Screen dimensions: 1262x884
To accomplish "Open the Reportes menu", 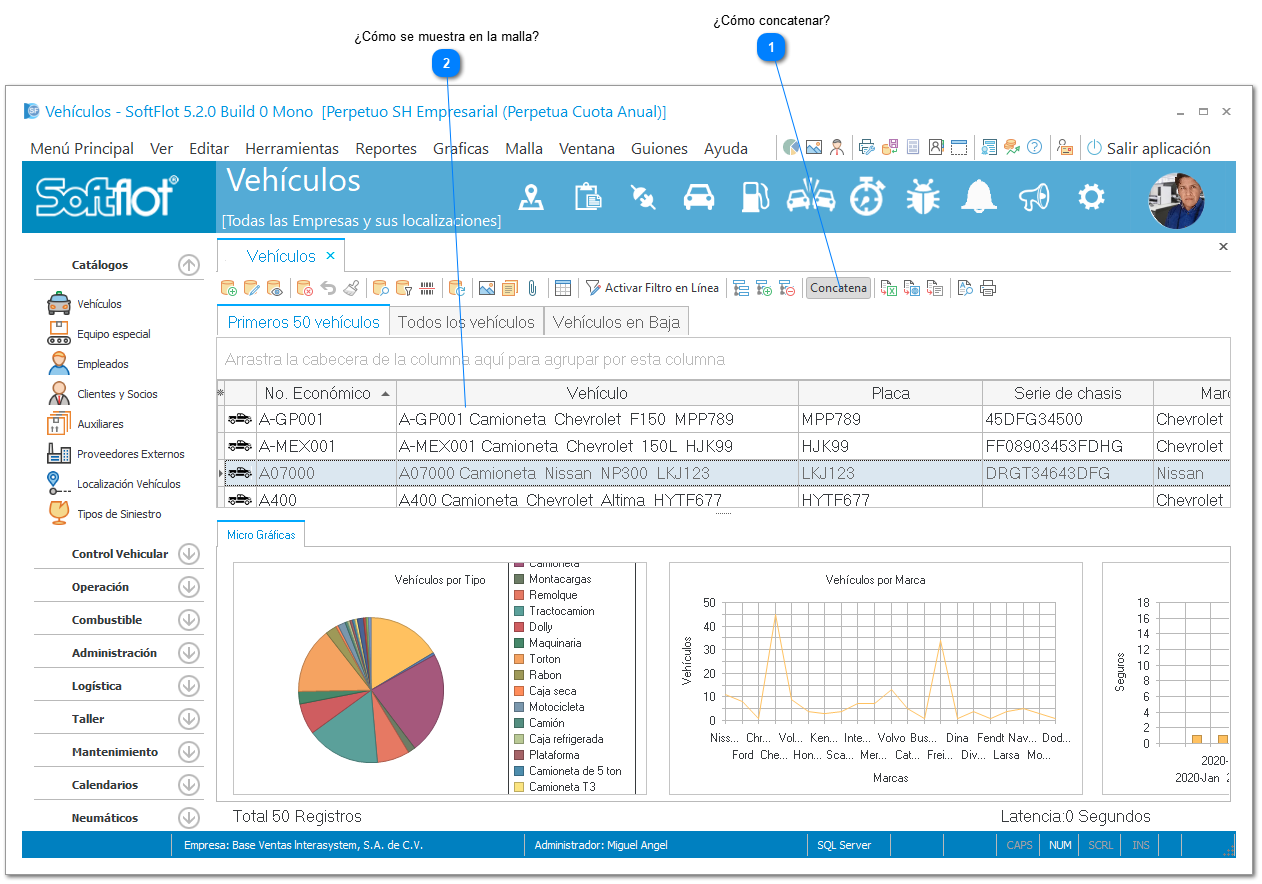I will point(386,148).
